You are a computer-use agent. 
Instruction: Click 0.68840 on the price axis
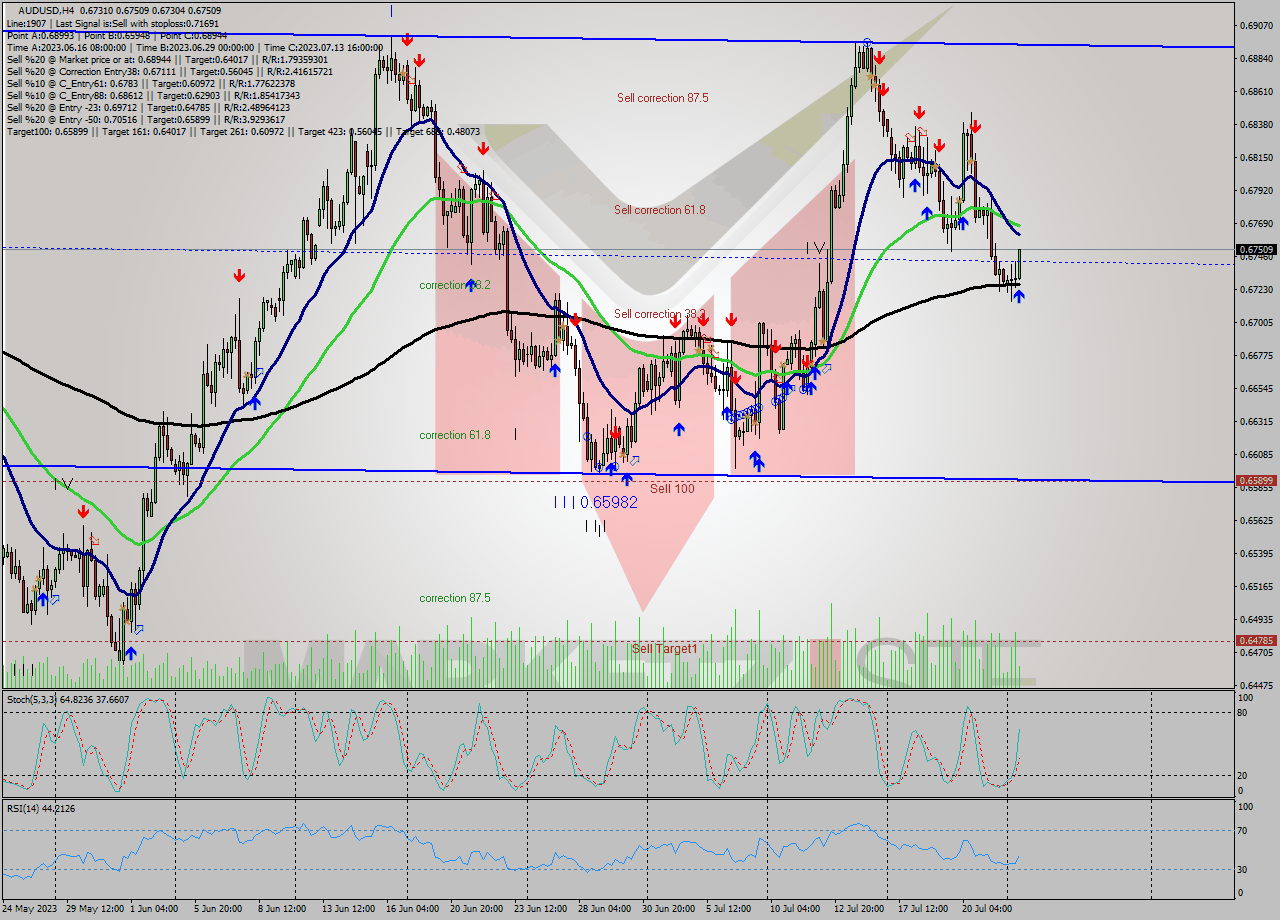click(1257, 58)
